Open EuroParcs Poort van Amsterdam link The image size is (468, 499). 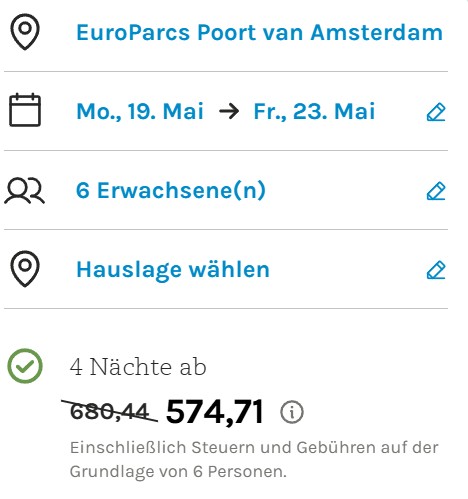click(x=259, y=33)
